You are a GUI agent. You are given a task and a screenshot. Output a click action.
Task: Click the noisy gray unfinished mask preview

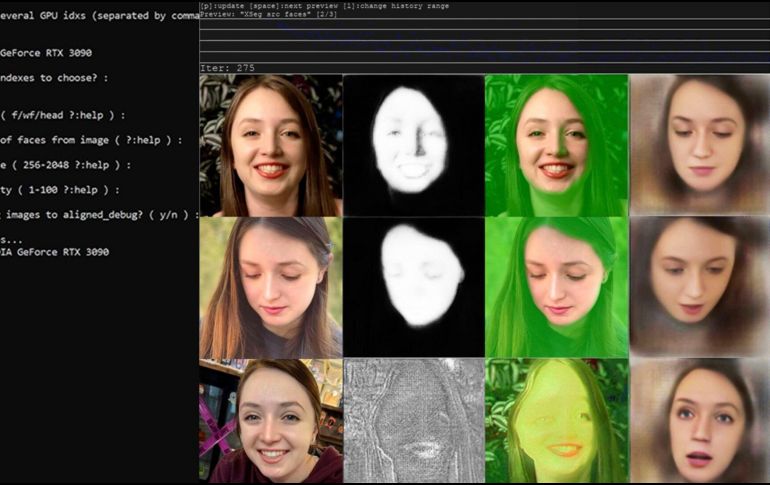pyautogui.click(x=413, y=420)
